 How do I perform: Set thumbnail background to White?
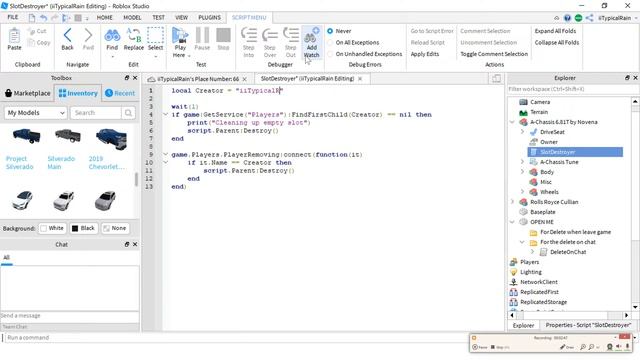tap(52, 228)
